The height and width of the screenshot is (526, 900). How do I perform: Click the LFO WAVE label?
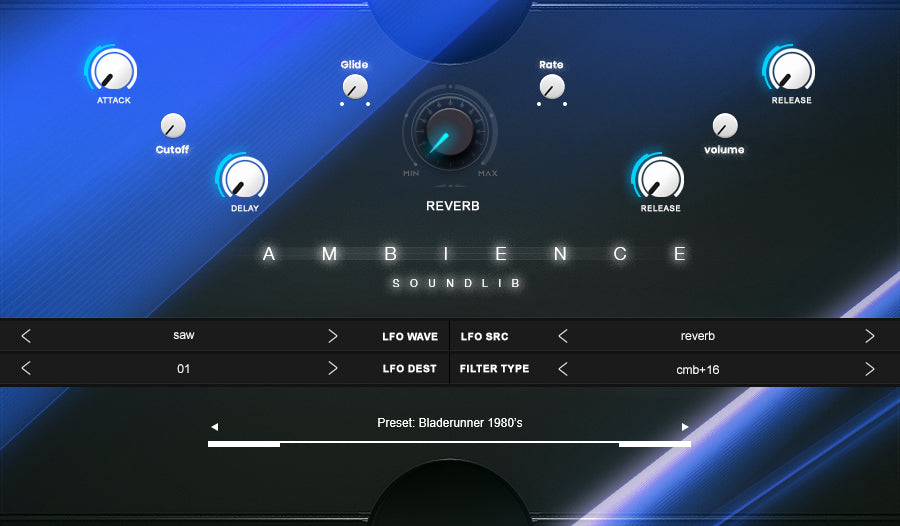coord(410,337)
